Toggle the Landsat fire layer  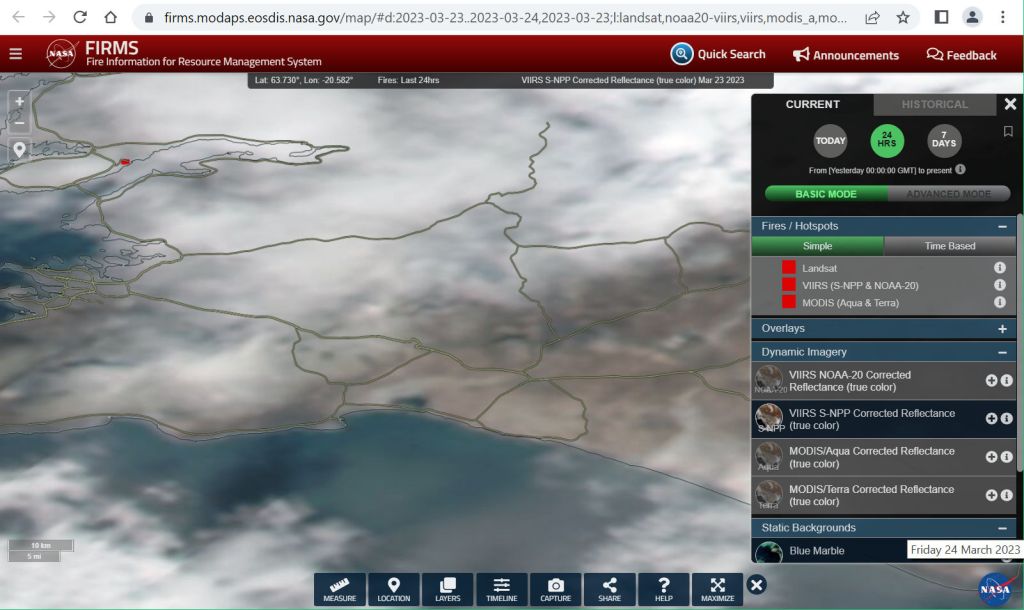pyautogui.click(x=789, y=268)
